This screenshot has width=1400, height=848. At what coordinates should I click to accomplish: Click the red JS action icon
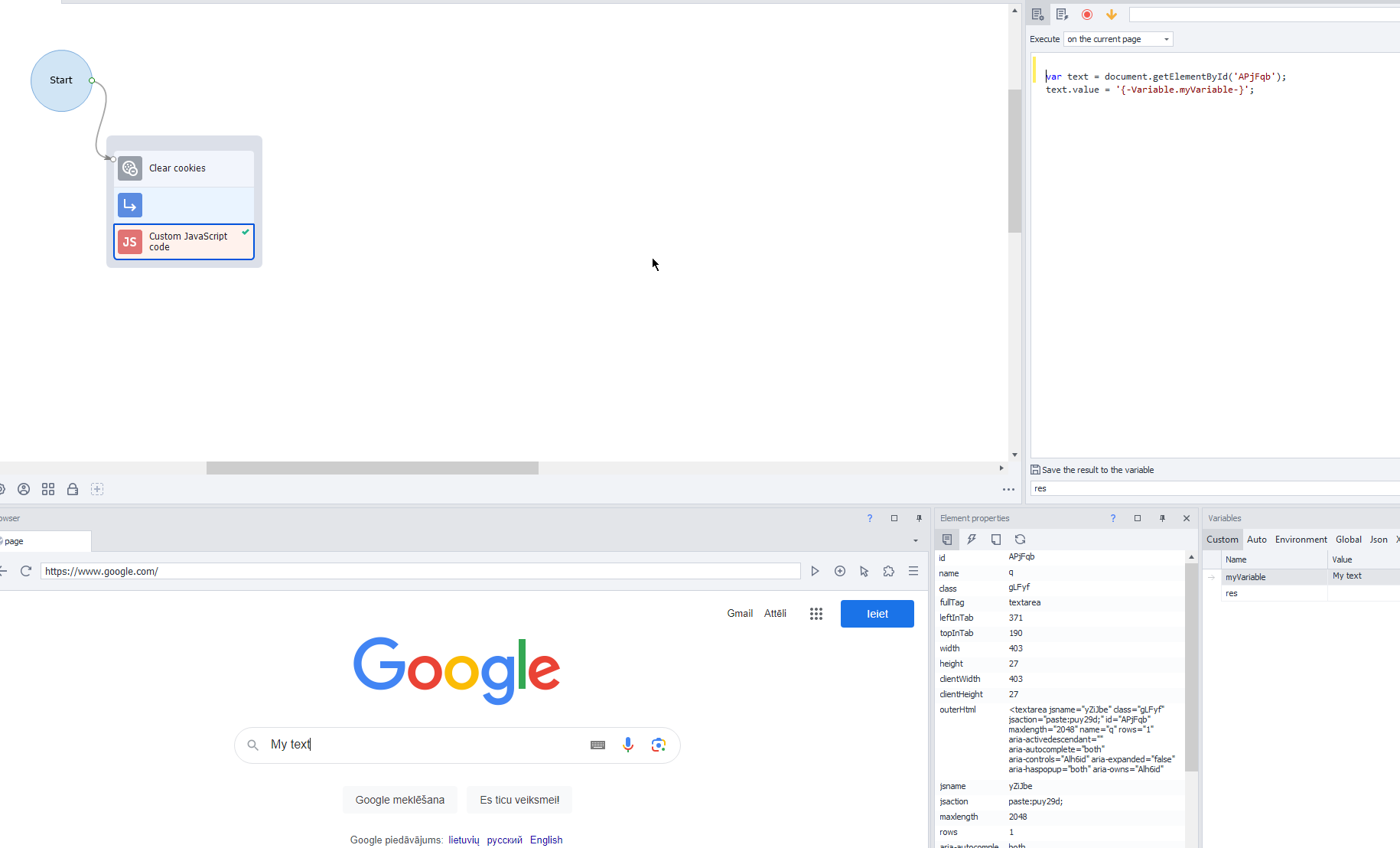pyautogui.click(x=130, y=242)
